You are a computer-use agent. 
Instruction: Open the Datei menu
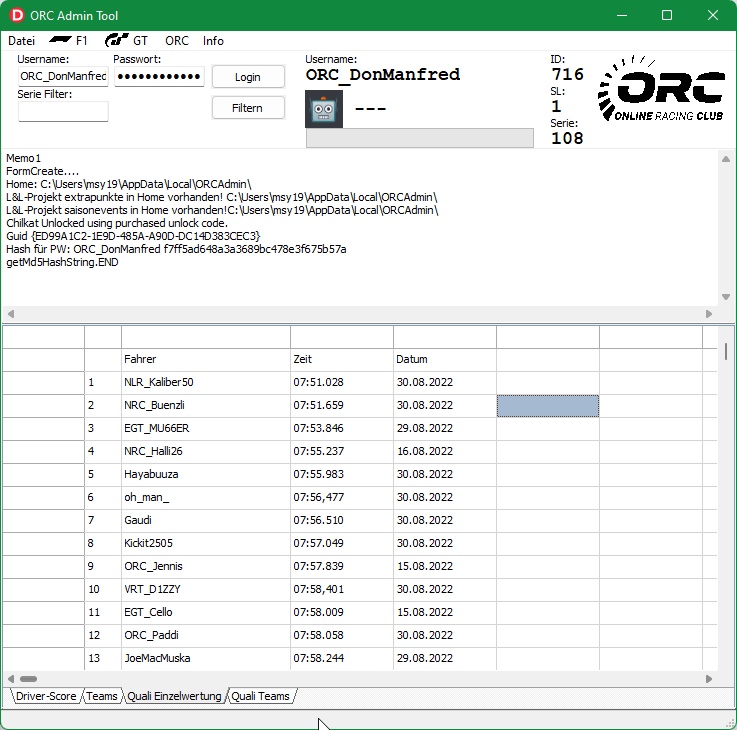point(21,41)
